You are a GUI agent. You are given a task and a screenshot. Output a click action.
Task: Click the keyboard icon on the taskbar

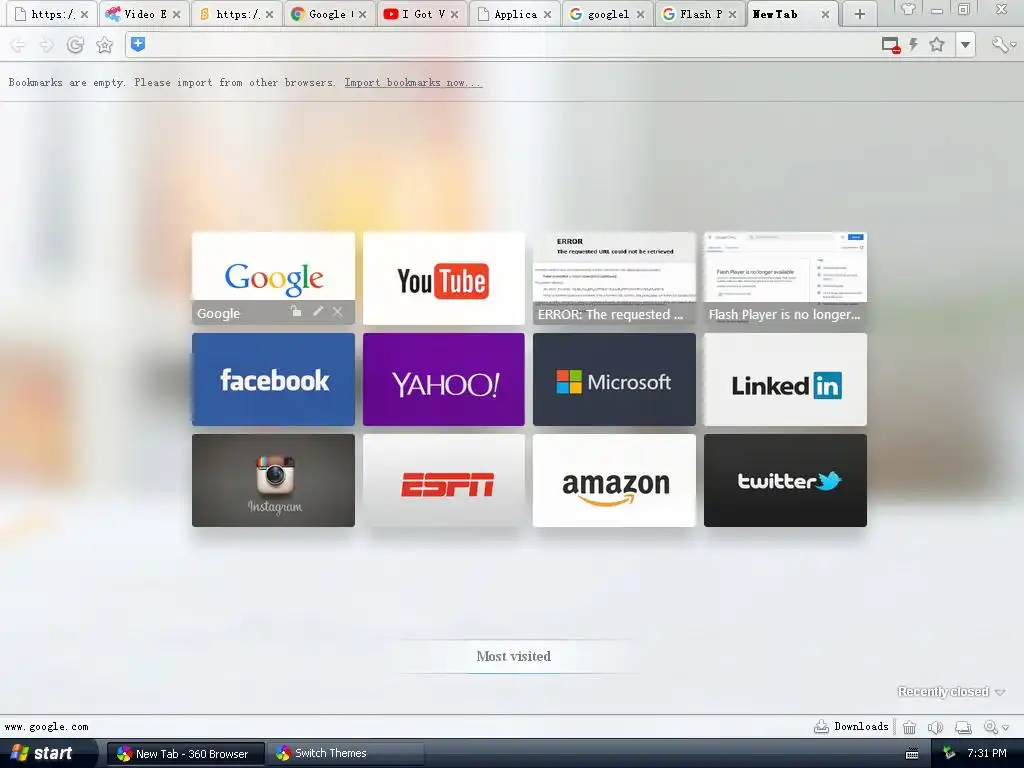point(912,754)
